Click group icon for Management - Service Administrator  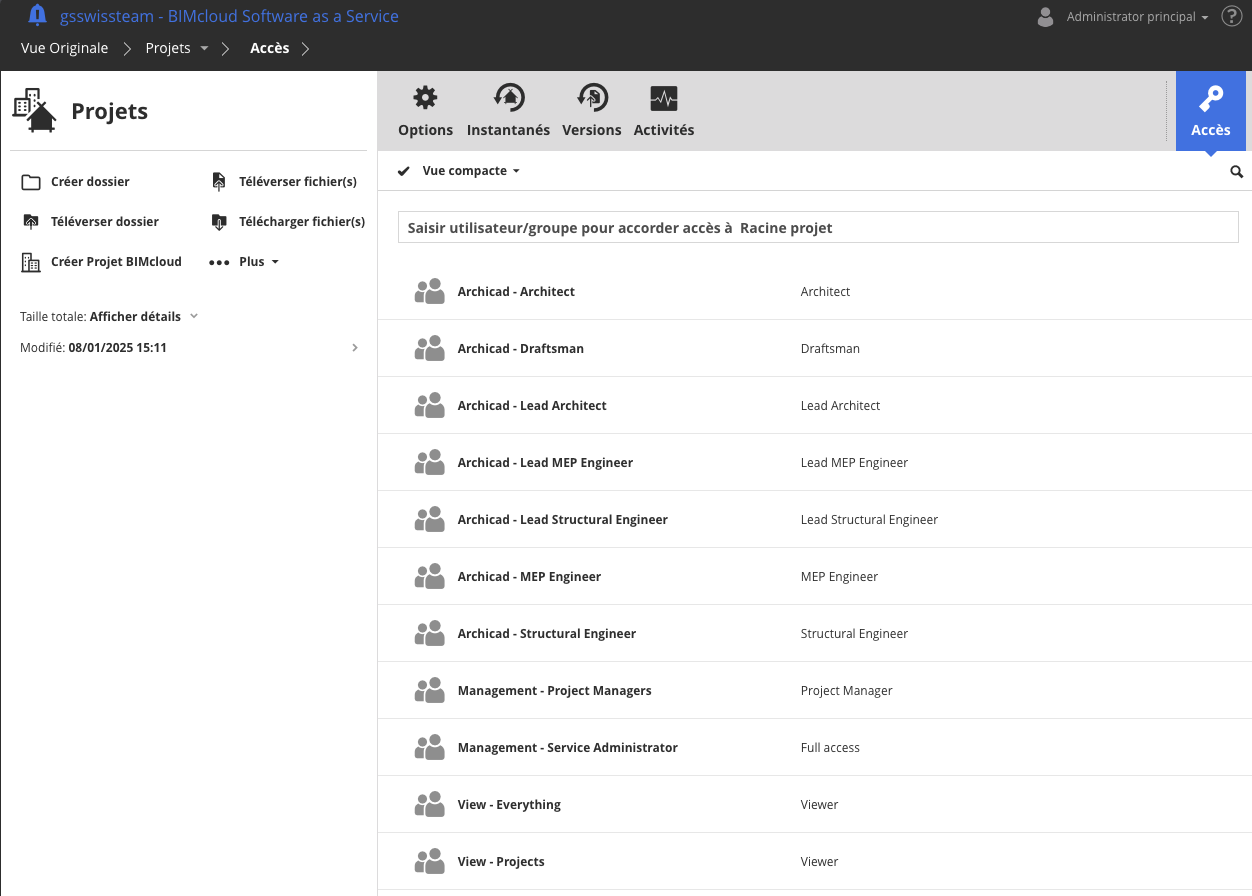(429, 748)
